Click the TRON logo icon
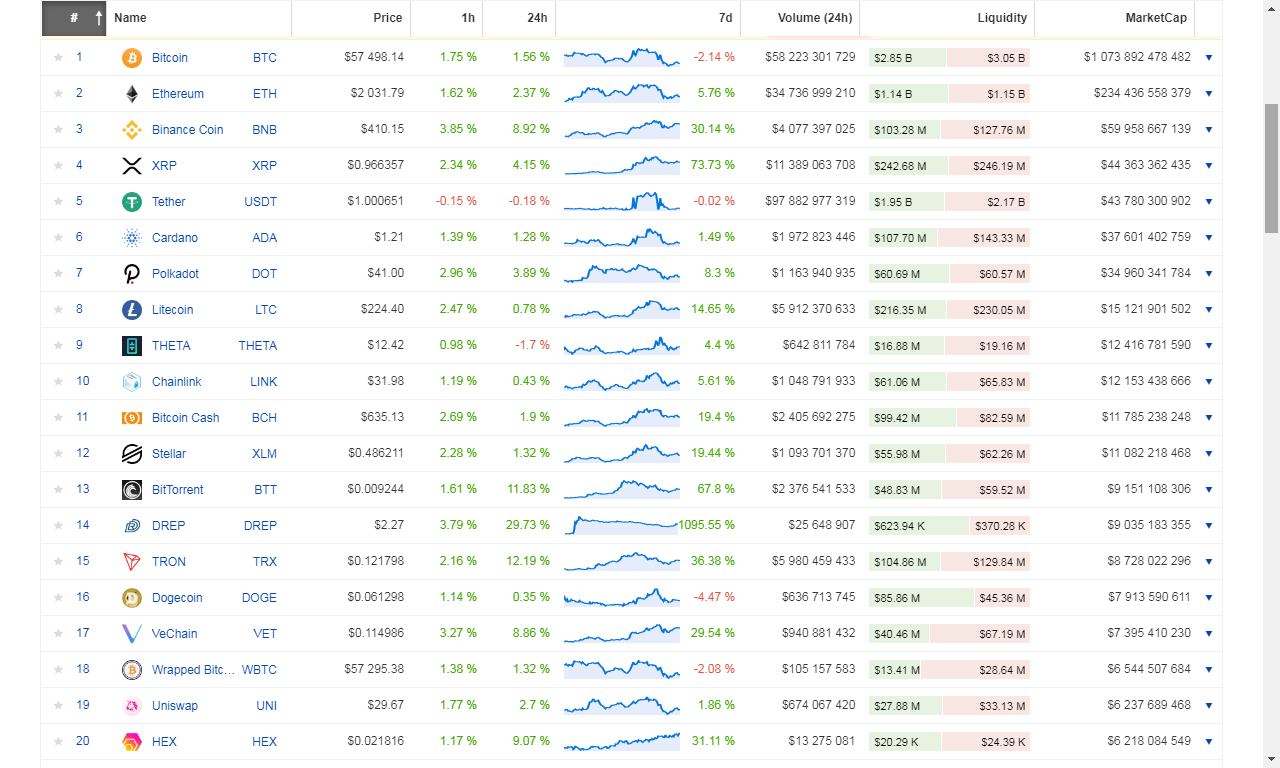 [132, 562]
